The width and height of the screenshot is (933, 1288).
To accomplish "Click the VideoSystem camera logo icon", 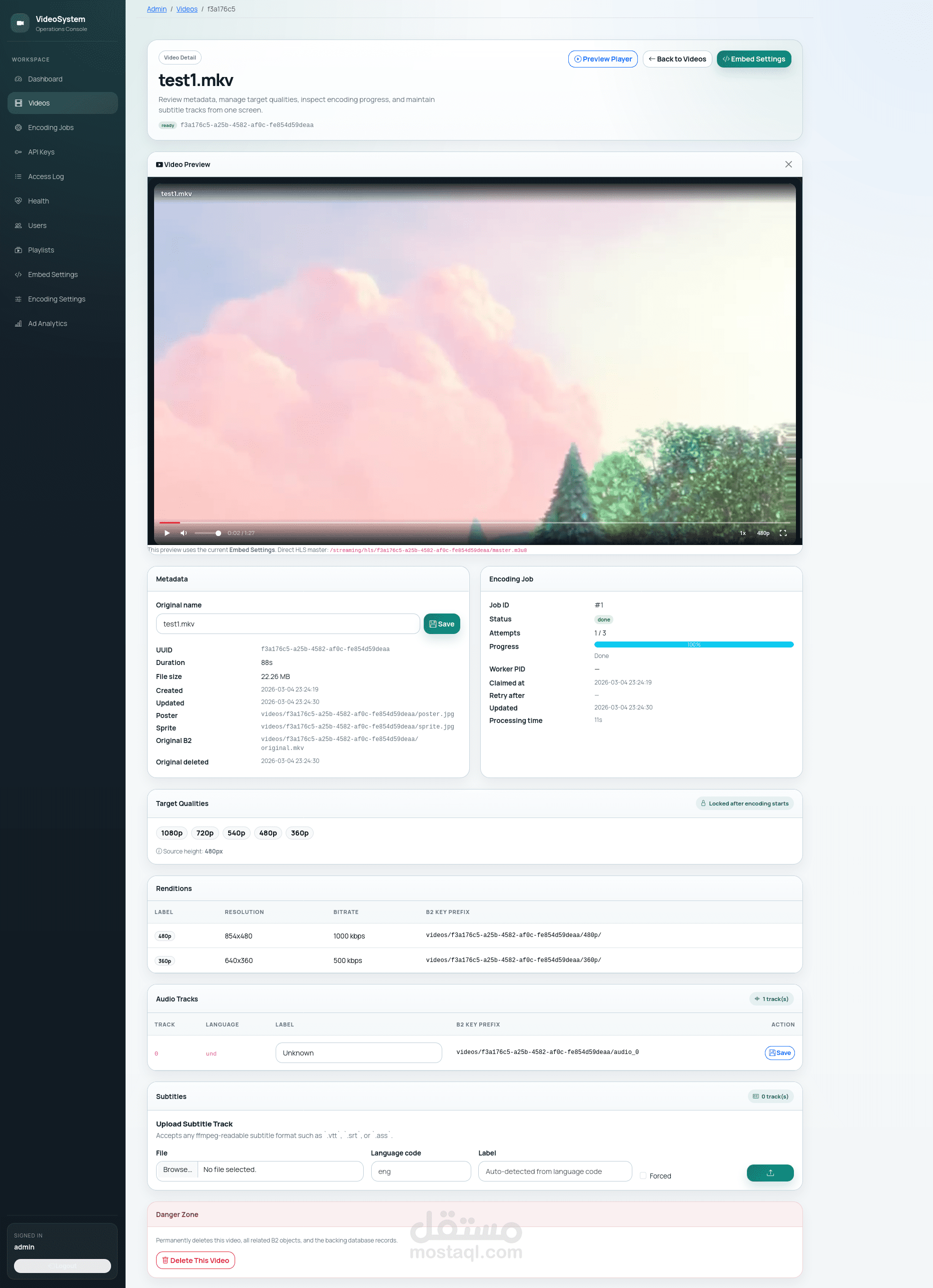I will coord(20,23).
